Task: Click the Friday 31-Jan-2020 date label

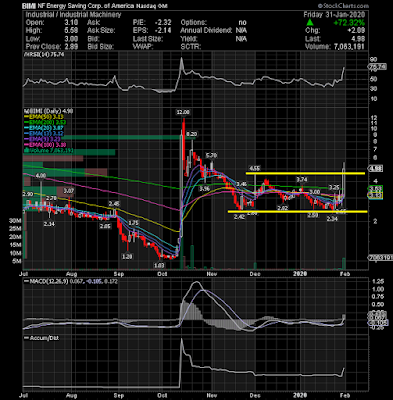Action: (334, 15)
